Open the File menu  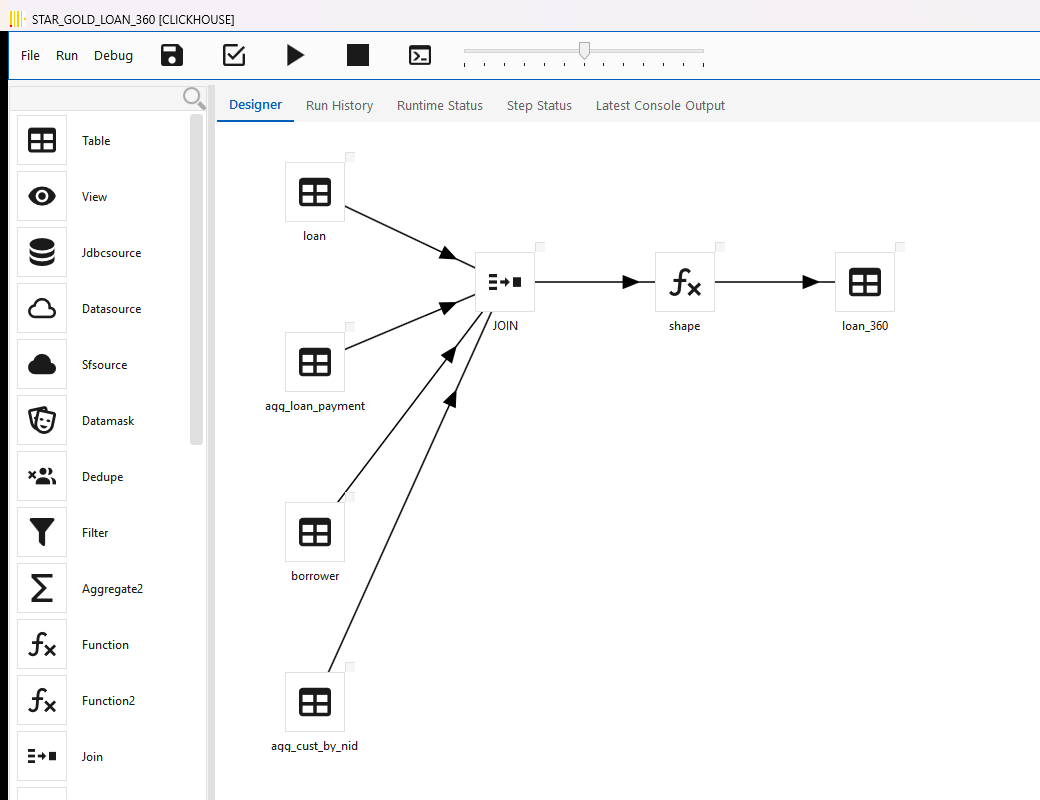30,56
